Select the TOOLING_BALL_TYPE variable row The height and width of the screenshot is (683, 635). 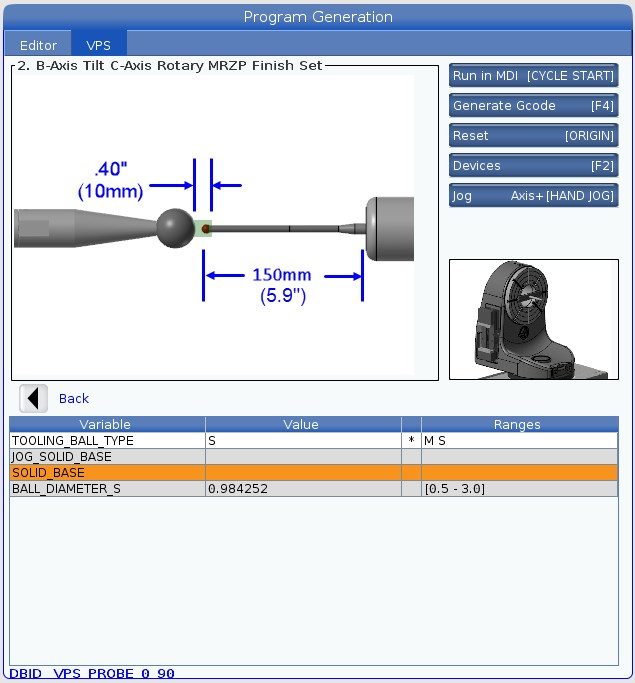[314, 440]
